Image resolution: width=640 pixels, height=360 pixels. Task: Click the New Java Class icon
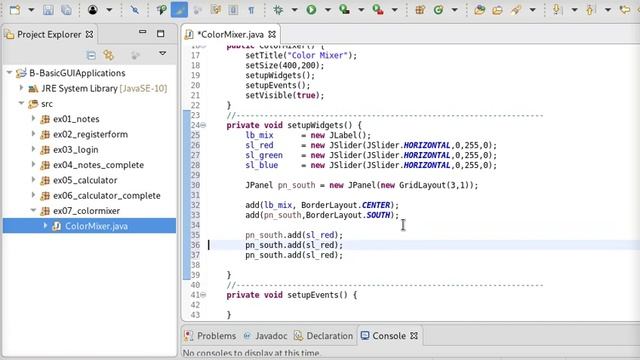[x=438, y=9]
